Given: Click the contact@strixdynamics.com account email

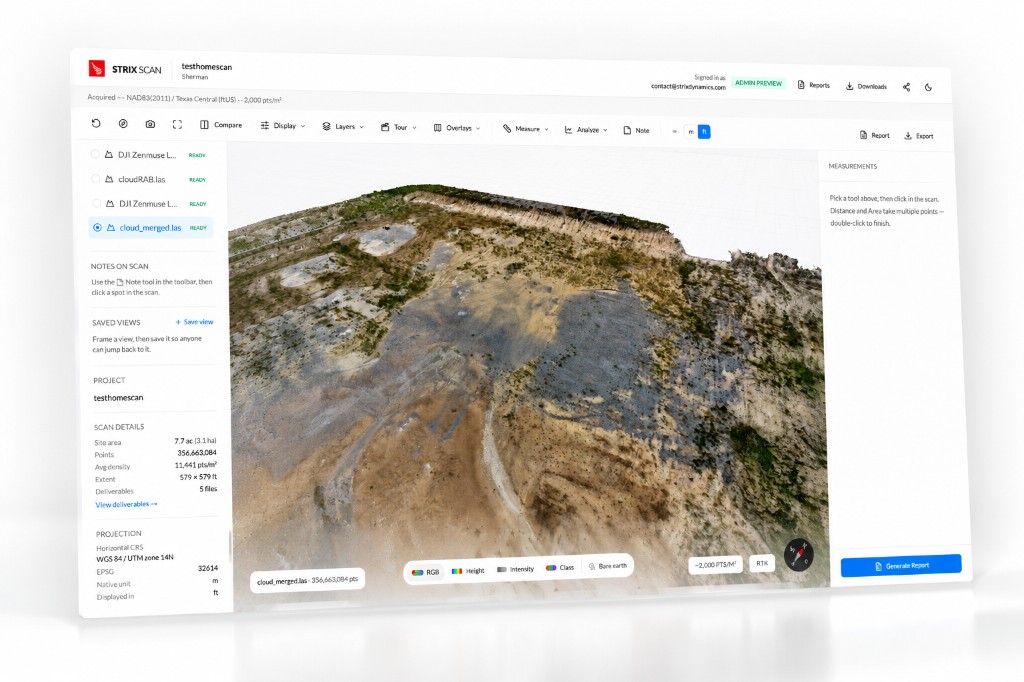Looking at the screenshot, I should tap(688, 86).
